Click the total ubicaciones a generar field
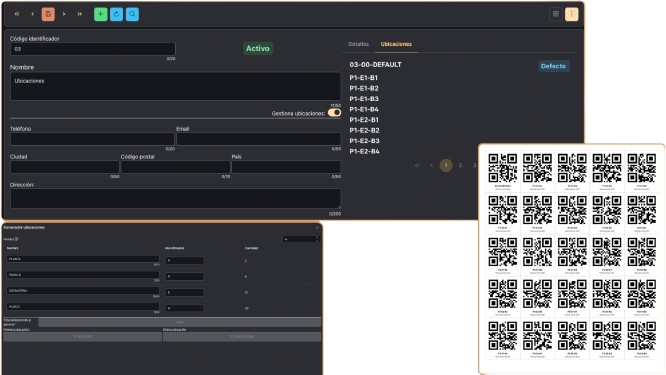This screenshot has width=666, height=375. 180,322
